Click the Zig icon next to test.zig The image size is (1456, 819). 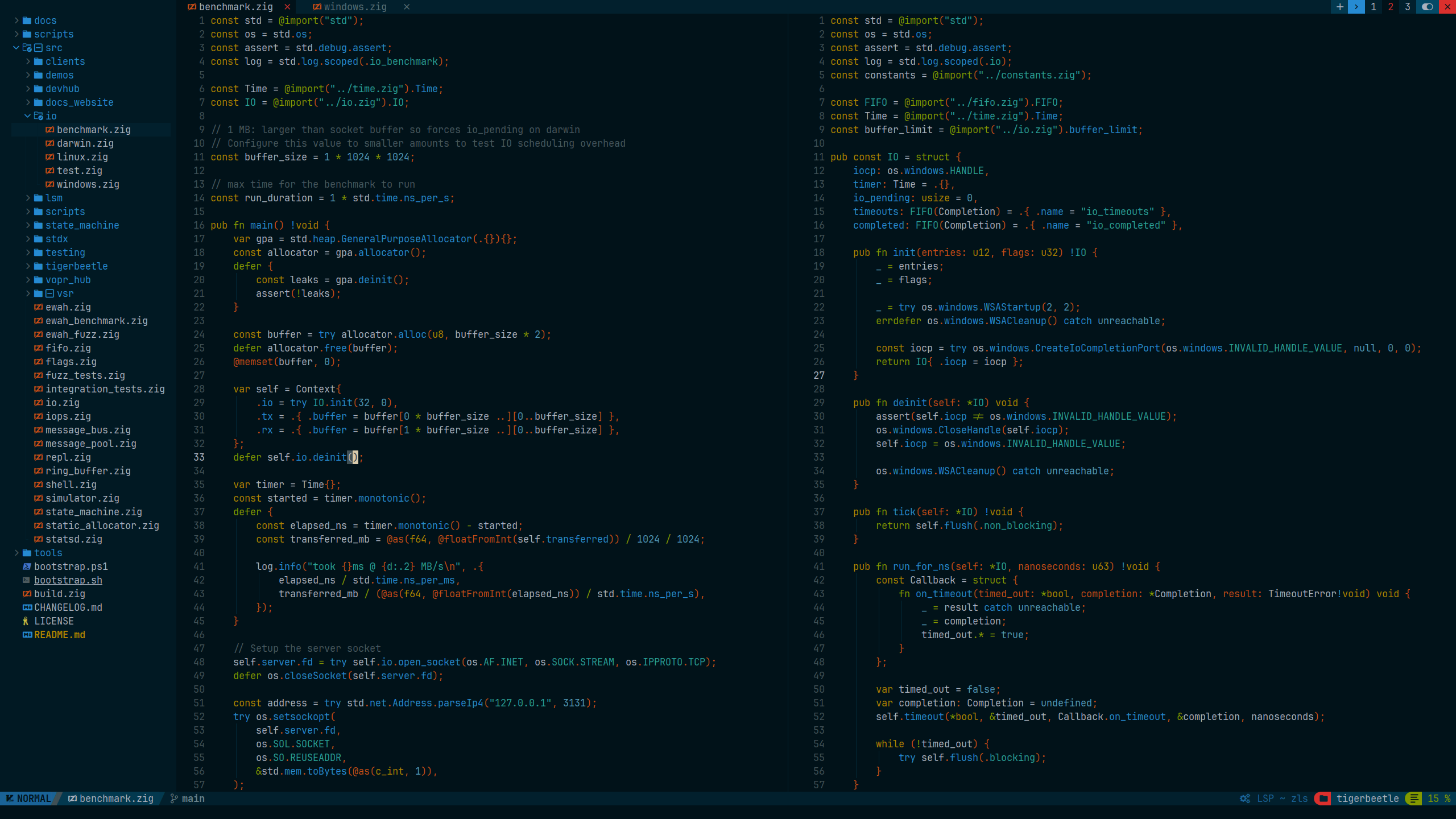[49, 171]
